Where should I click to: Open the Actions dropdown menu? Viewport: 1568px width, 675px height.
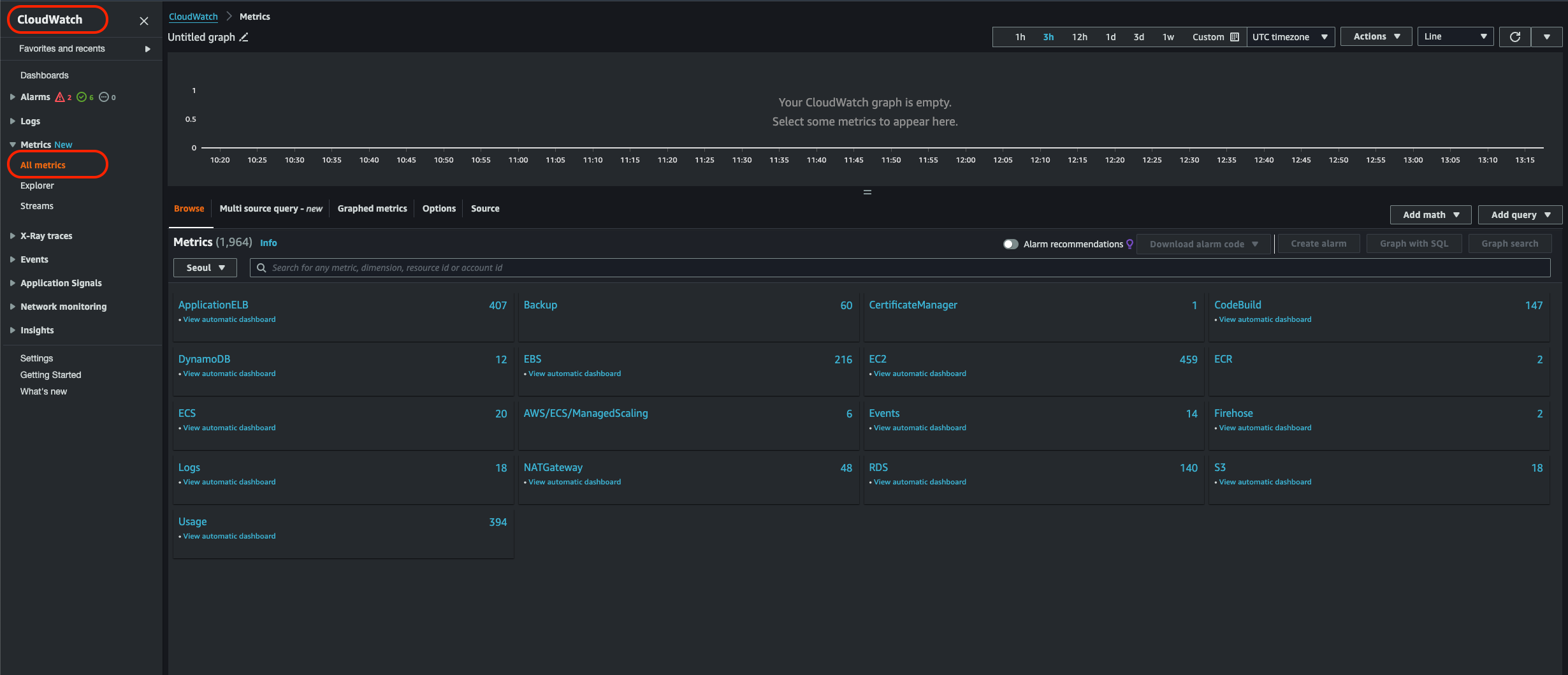pyautogui.click(x=1376, y=37)
